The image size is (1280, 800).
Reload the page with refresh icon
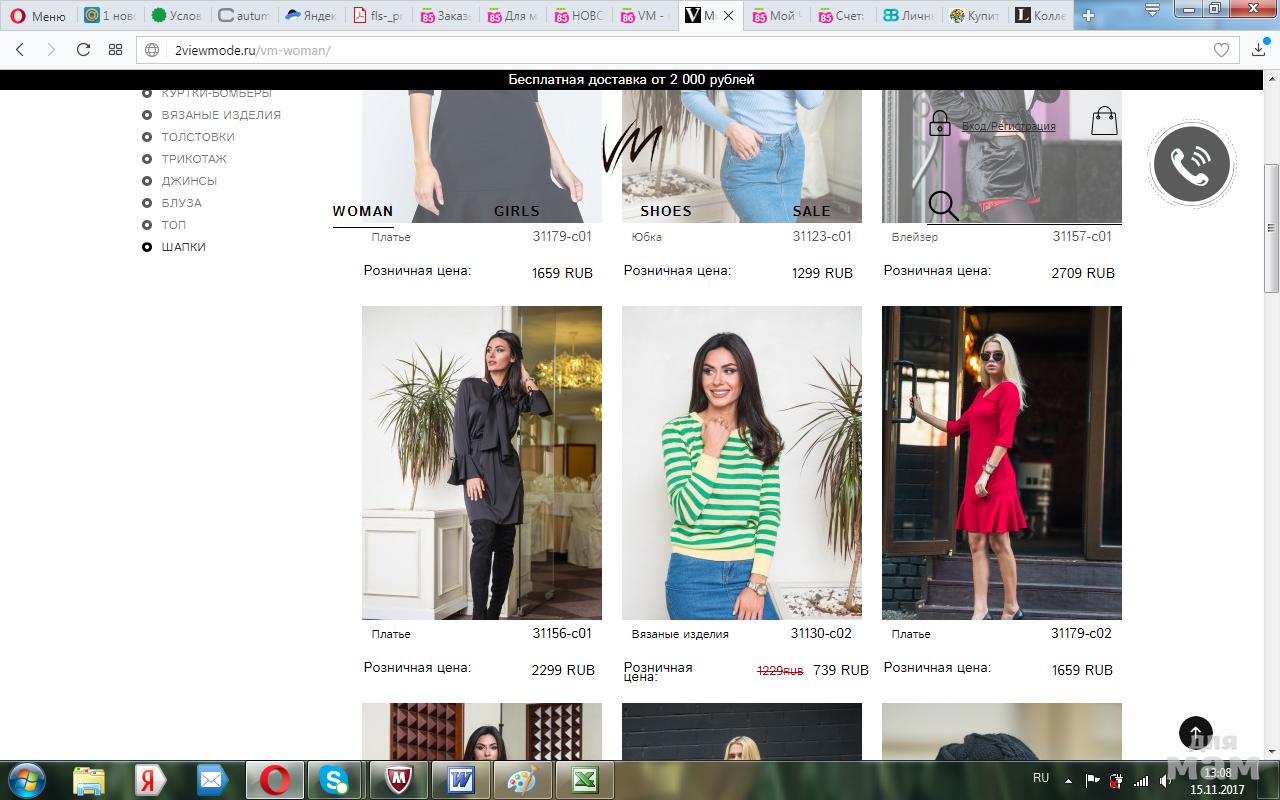pos(83,50)
